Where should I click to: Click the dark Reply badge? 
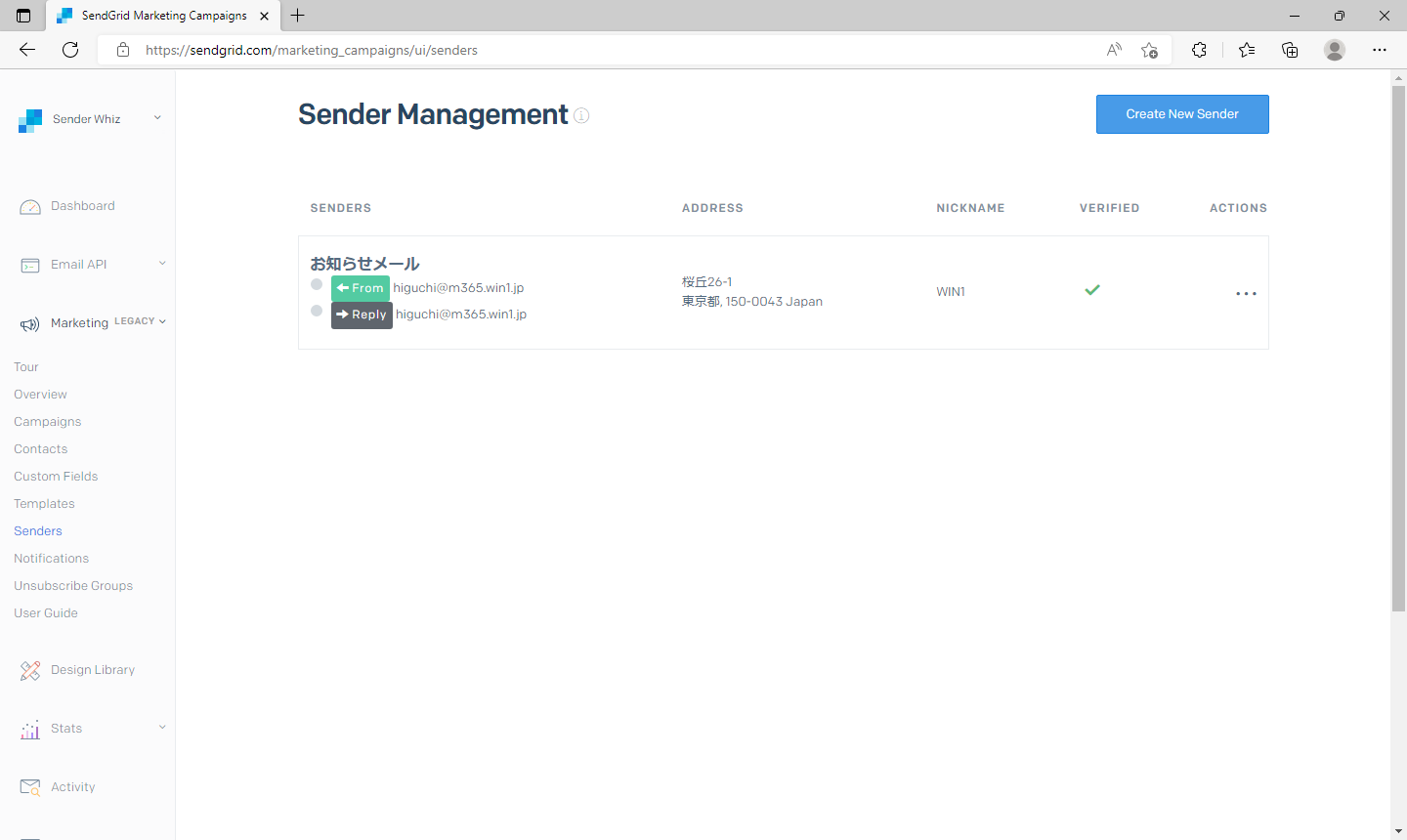click(x=362, y=315)
